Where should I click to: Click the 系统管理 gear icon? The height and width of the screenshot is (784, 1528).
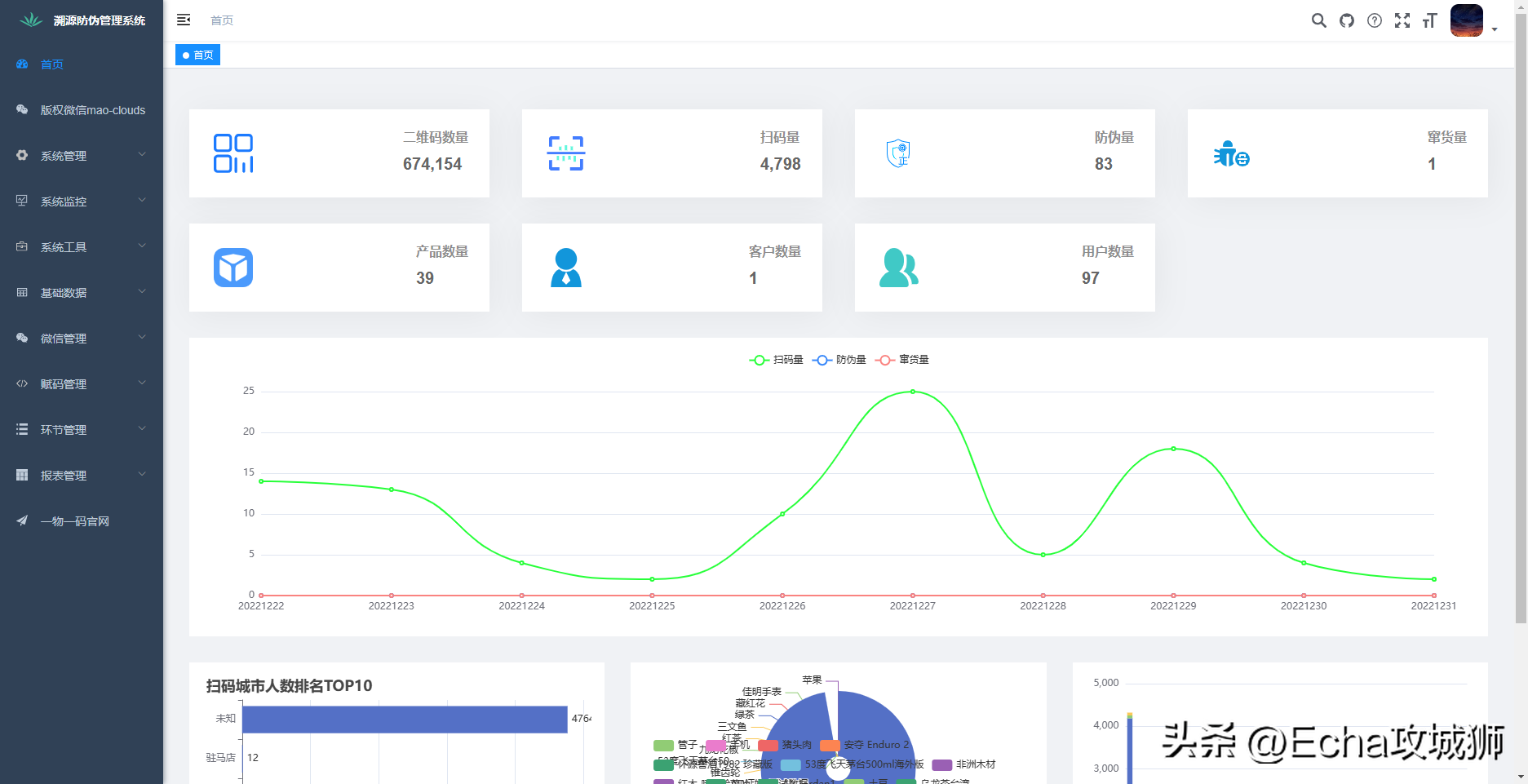pos(22,155)
